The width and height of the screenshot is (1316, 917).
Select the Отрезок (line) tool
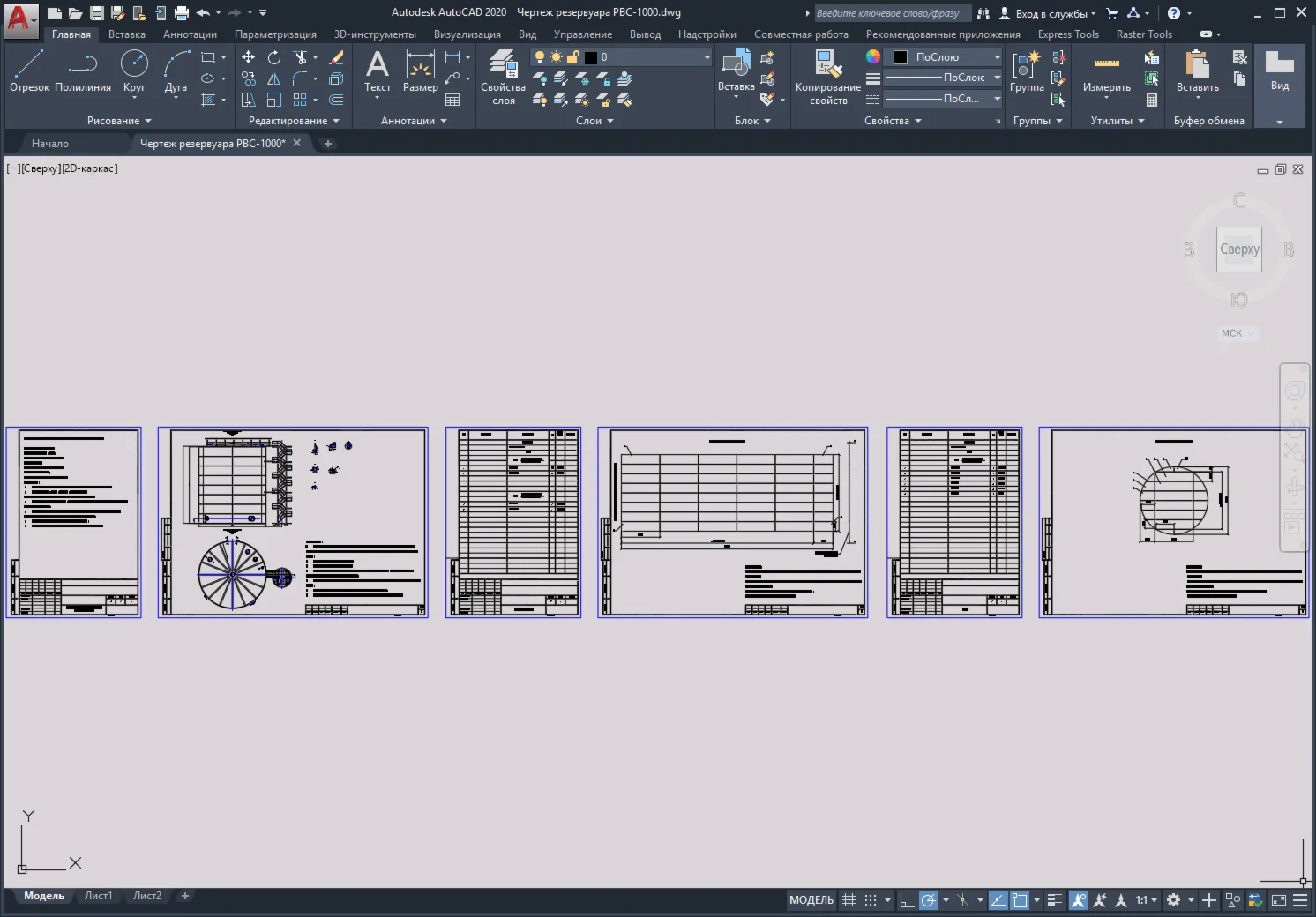tap(29, 71)
